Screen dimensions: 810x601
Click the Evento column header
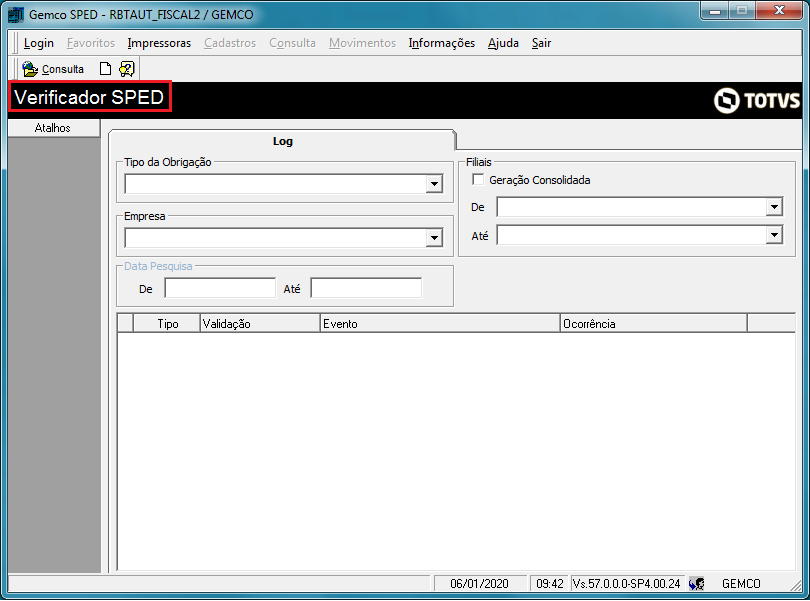[x=440, y=323]
